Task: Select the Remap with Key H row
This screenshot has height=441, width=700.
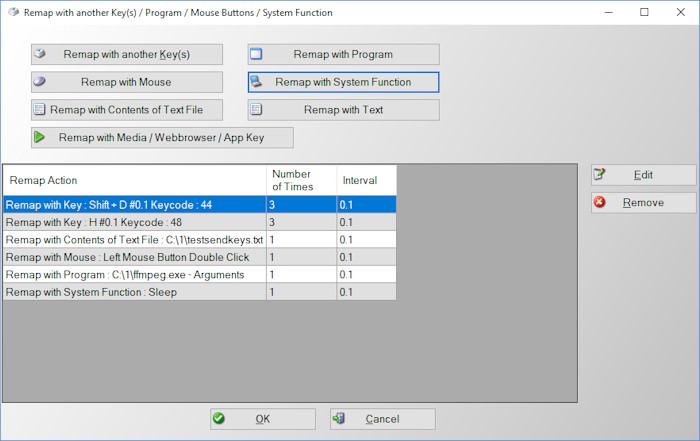Action: tap(135, 222)
